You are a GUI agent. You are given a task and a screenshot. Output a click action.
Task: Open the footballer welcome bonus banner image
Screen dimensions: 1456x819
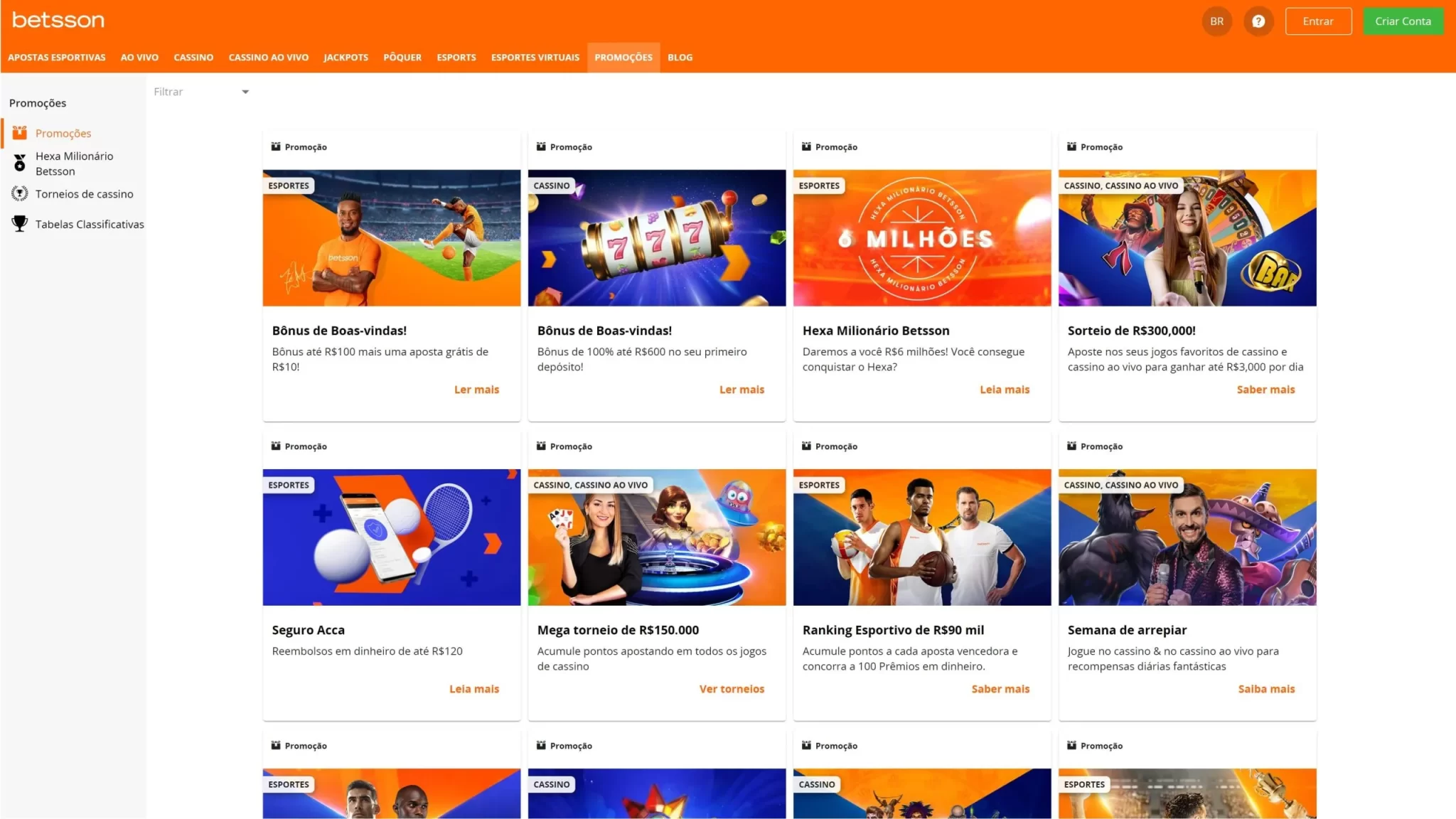pyautogui.click(x=392, y=237)
